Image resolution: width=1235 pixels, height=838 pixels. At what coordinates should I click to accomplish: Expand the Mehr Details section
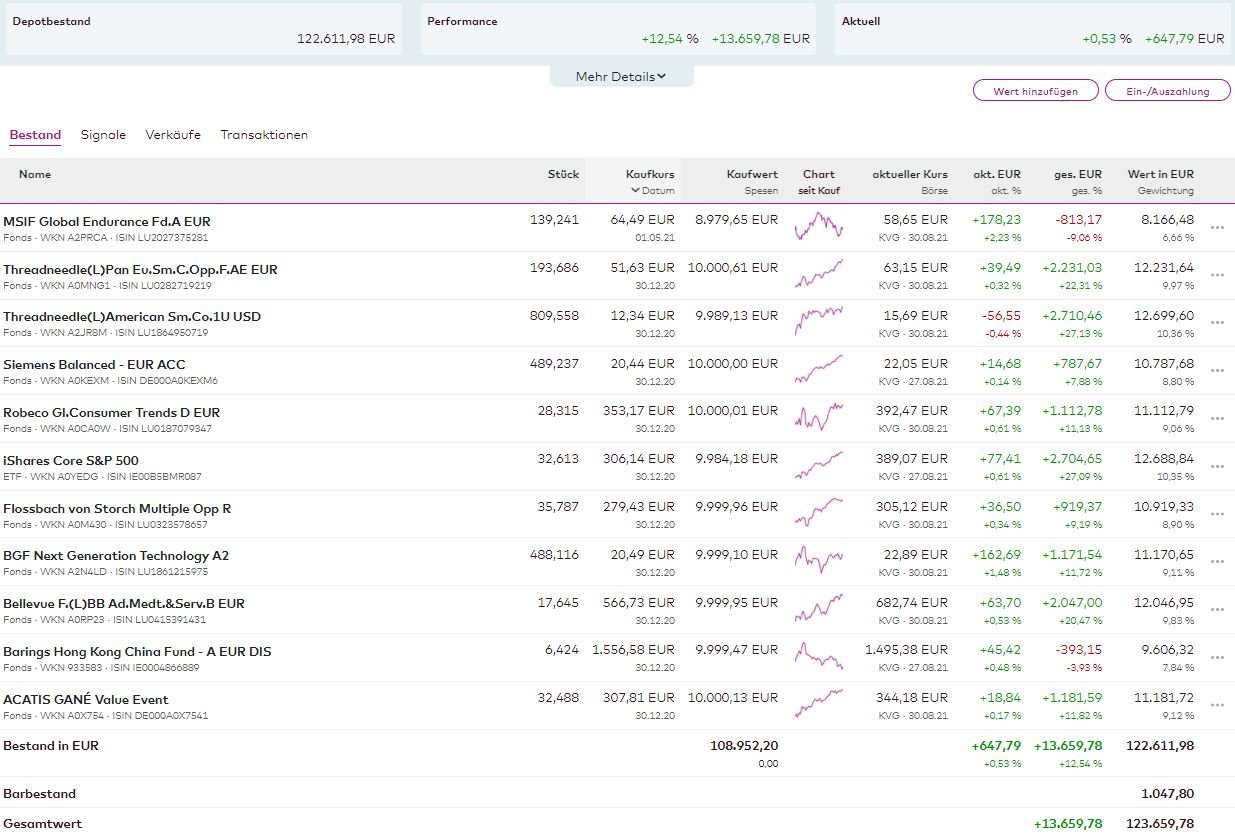621,77
